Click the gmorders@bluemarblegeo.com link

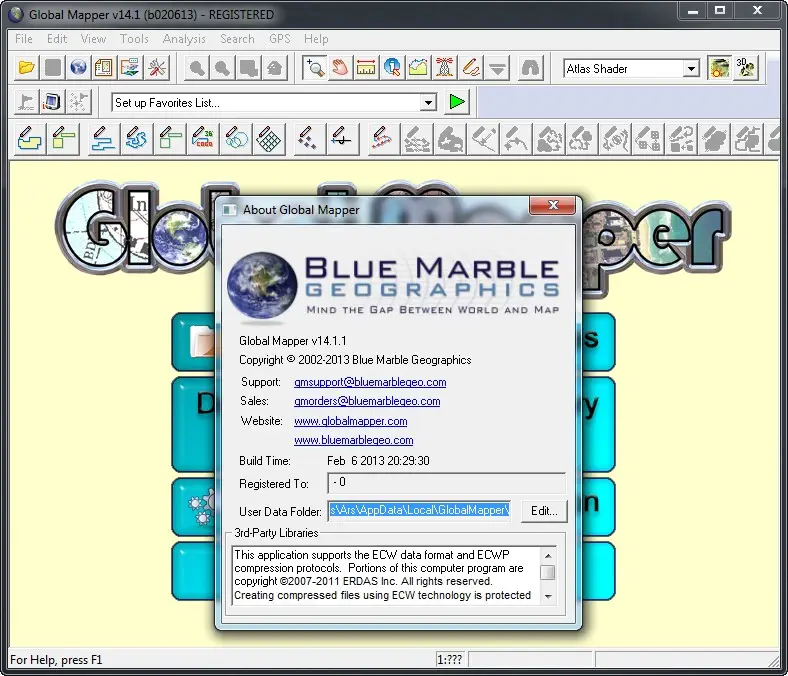click(x=367, y=401)
